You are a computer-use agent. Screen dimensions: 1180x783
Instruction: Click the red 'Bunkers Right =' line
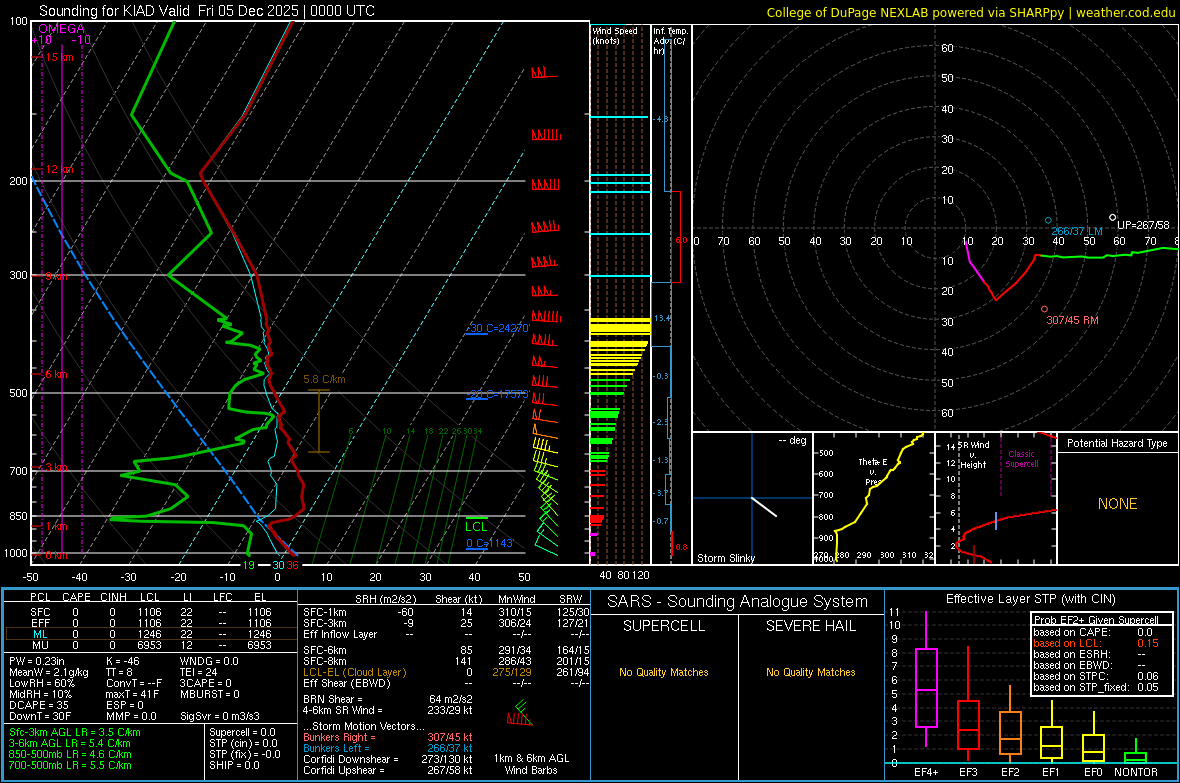(x=388, y=737)
